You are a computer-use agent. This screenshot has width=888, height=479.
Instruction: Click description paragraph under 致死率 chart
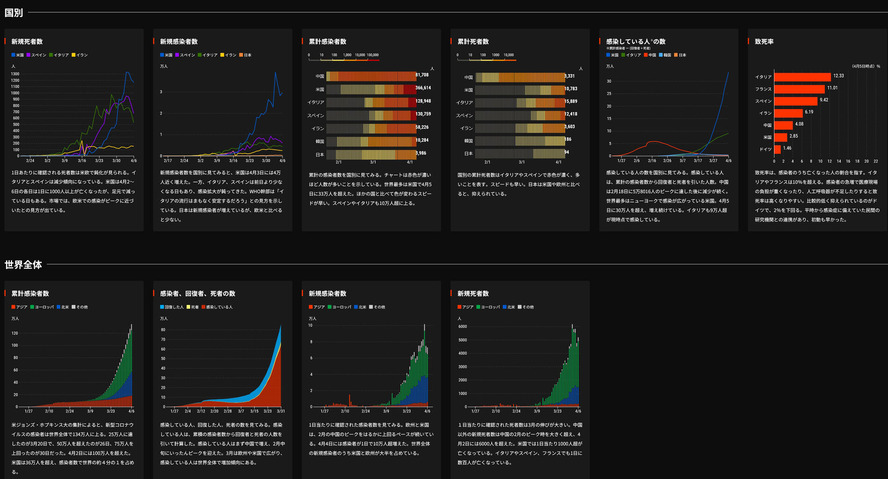tap(817, 196)
